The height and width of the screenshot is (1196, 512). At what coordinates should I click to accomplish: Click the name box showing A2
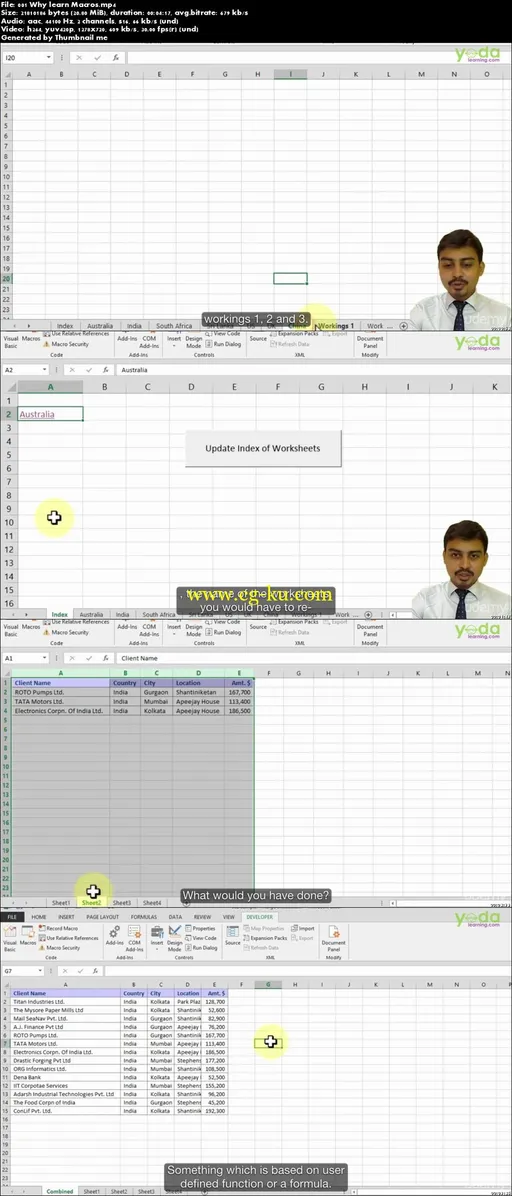click(23, 370)
